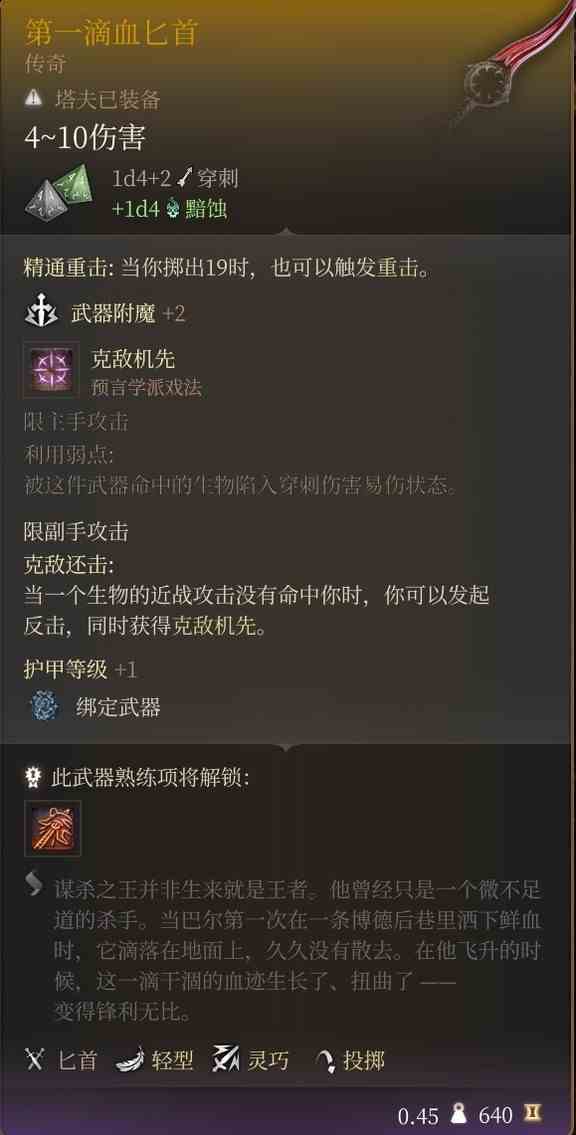Viewport: 576px width, 1135px height.
Task: Click the green necrotic damage icon
Action: 173,209
